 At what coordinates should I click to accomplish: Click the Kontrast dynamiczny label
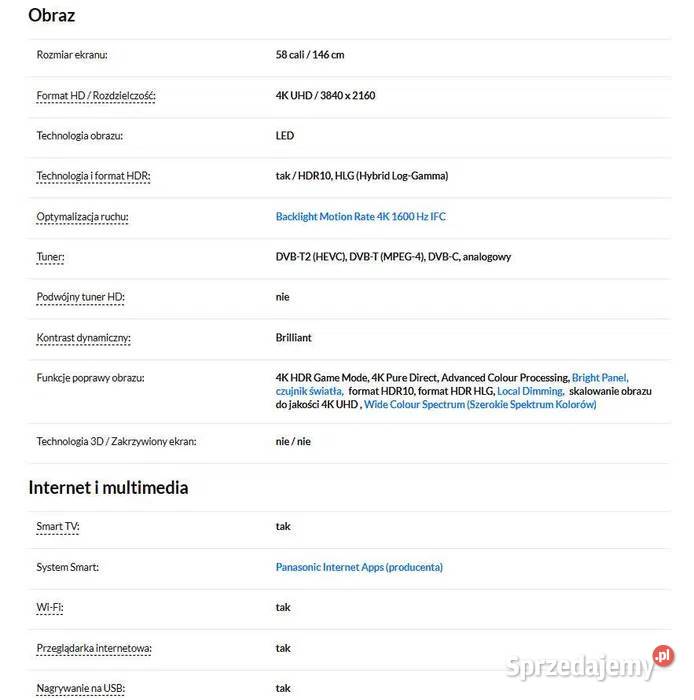(x=83, y=338)
